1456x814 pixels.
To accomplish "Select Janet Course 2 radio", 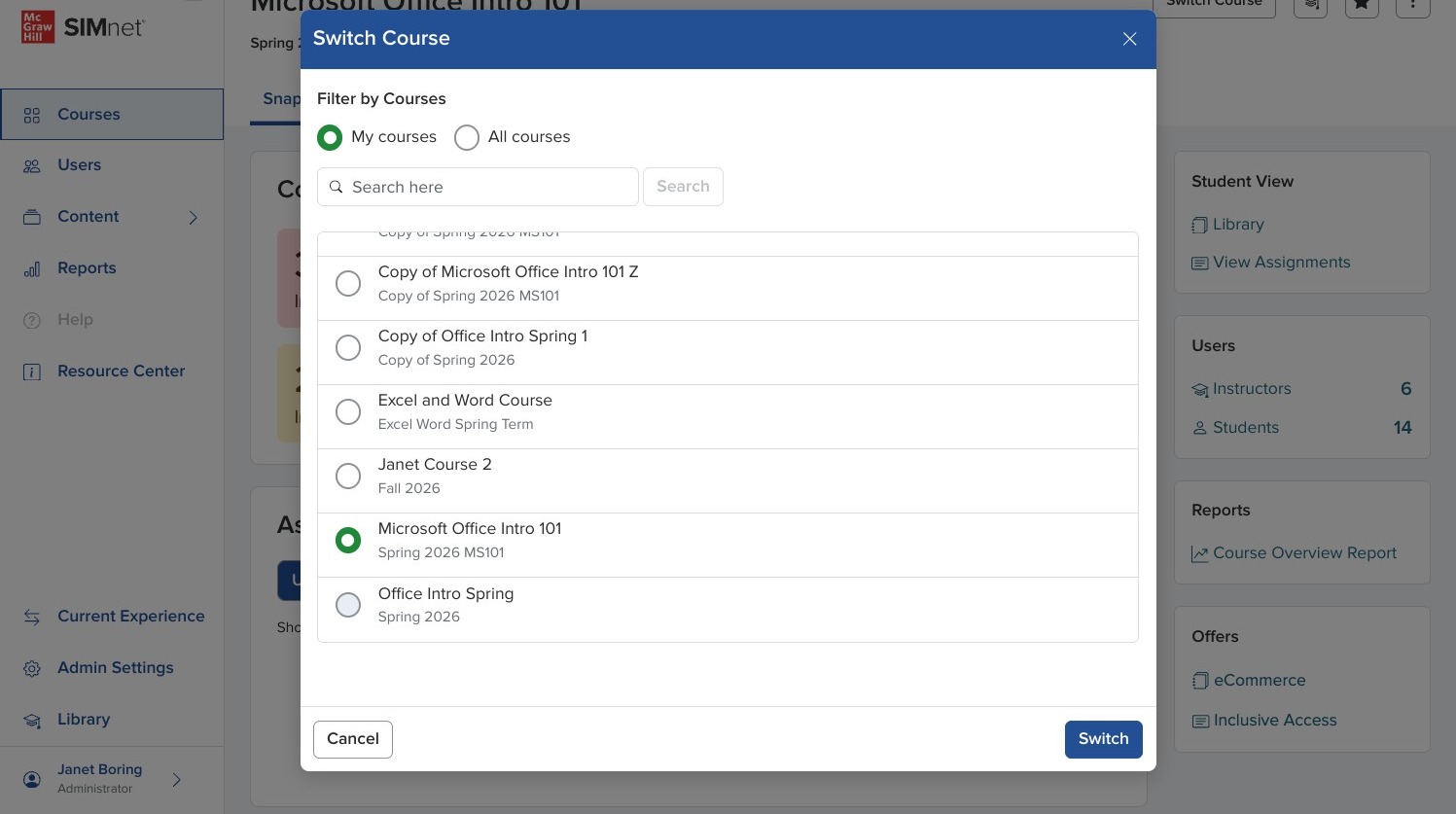I will [x=348, y=476].
